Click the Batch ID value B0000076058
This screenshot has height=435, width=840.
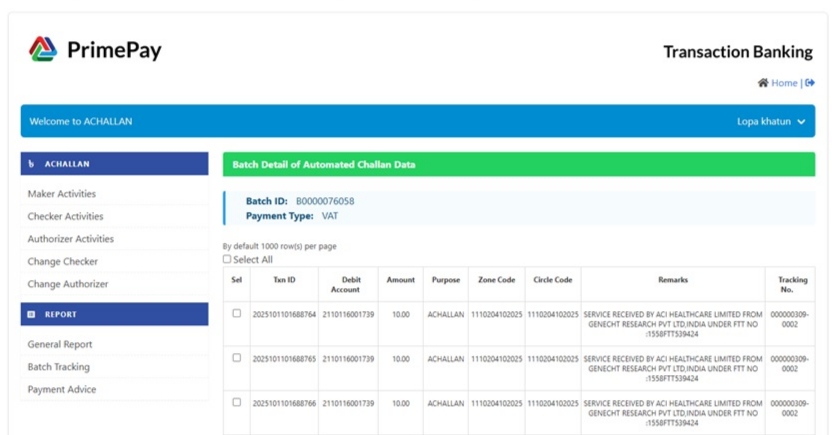tap(325, 201)
